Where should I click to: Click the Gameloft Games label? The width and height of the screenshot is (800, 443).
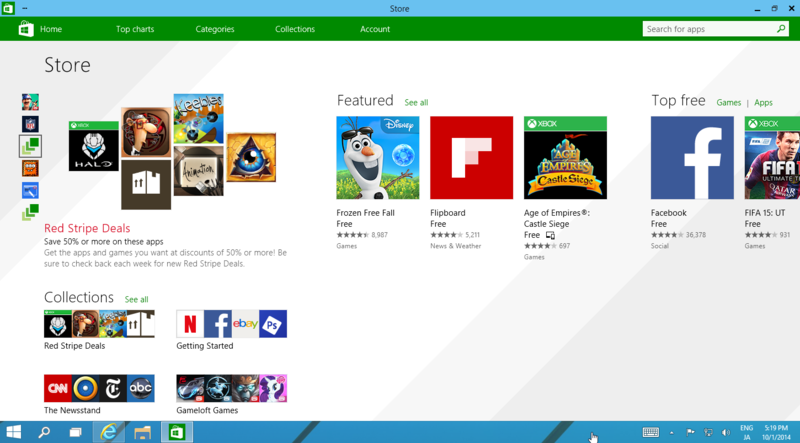[x=207, y=410]
